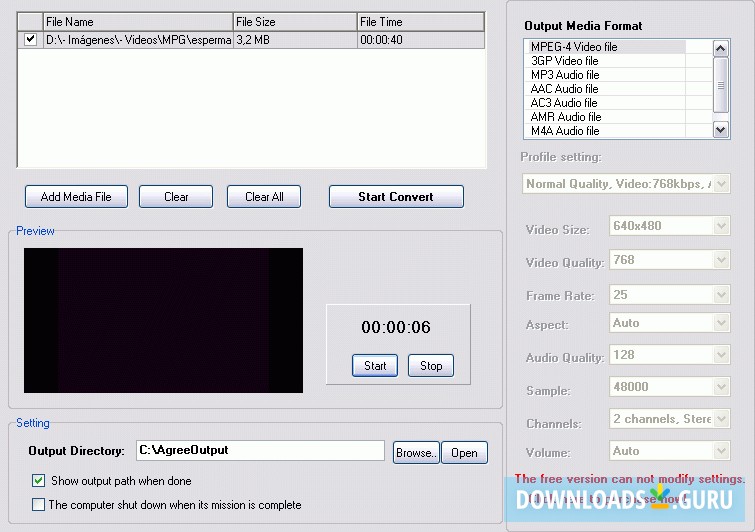Click the File Name column header
The image size is (755, 532).
point(138,22)
